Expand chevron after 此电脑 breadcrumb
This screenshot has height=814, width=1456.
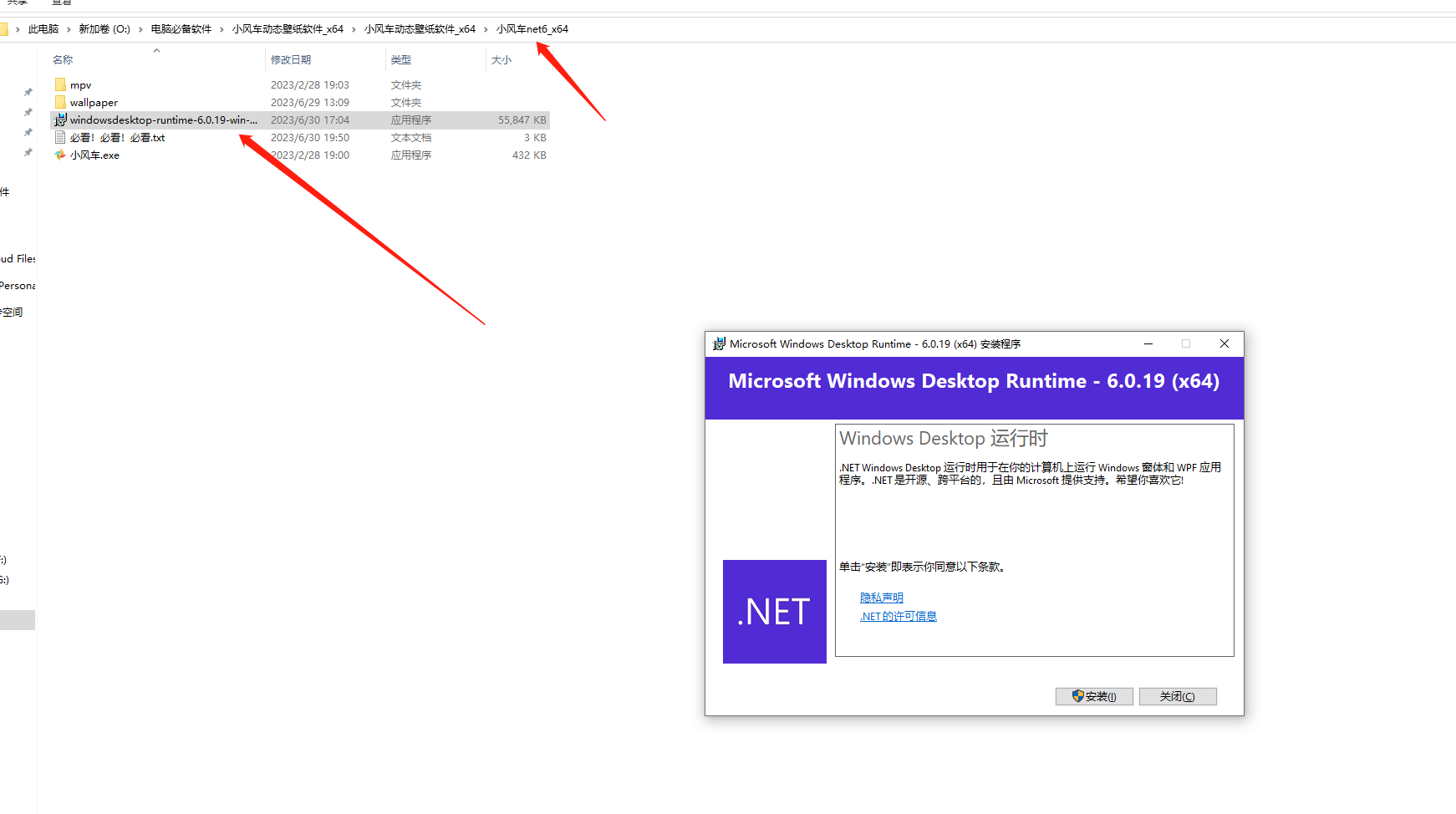pos(69,29)
